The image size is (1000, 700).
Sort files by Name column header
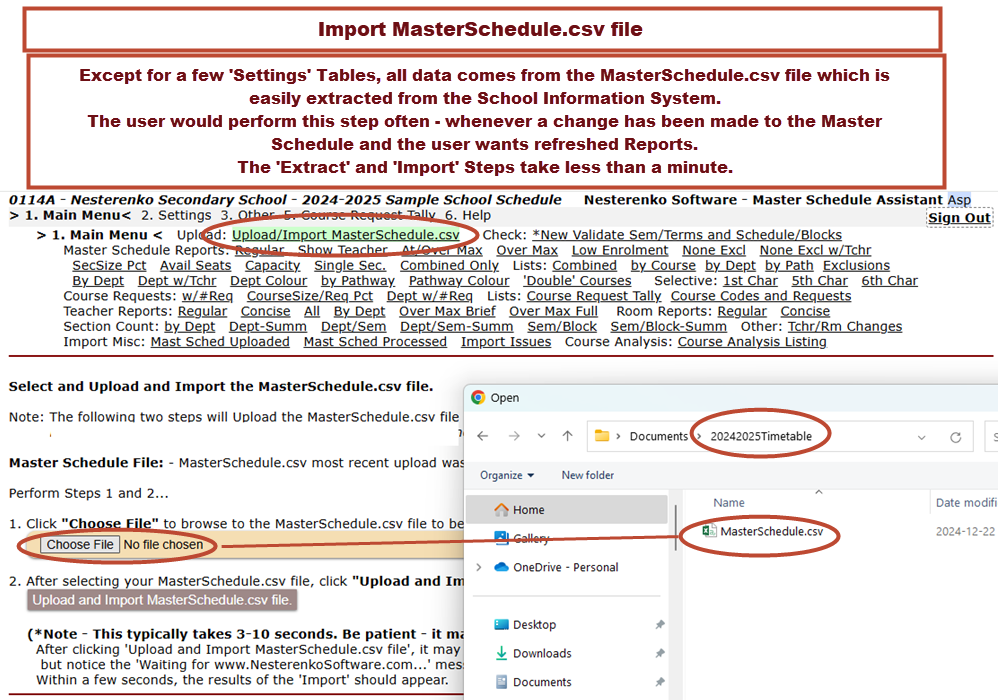pyautogui.click(x=729, y=503)
